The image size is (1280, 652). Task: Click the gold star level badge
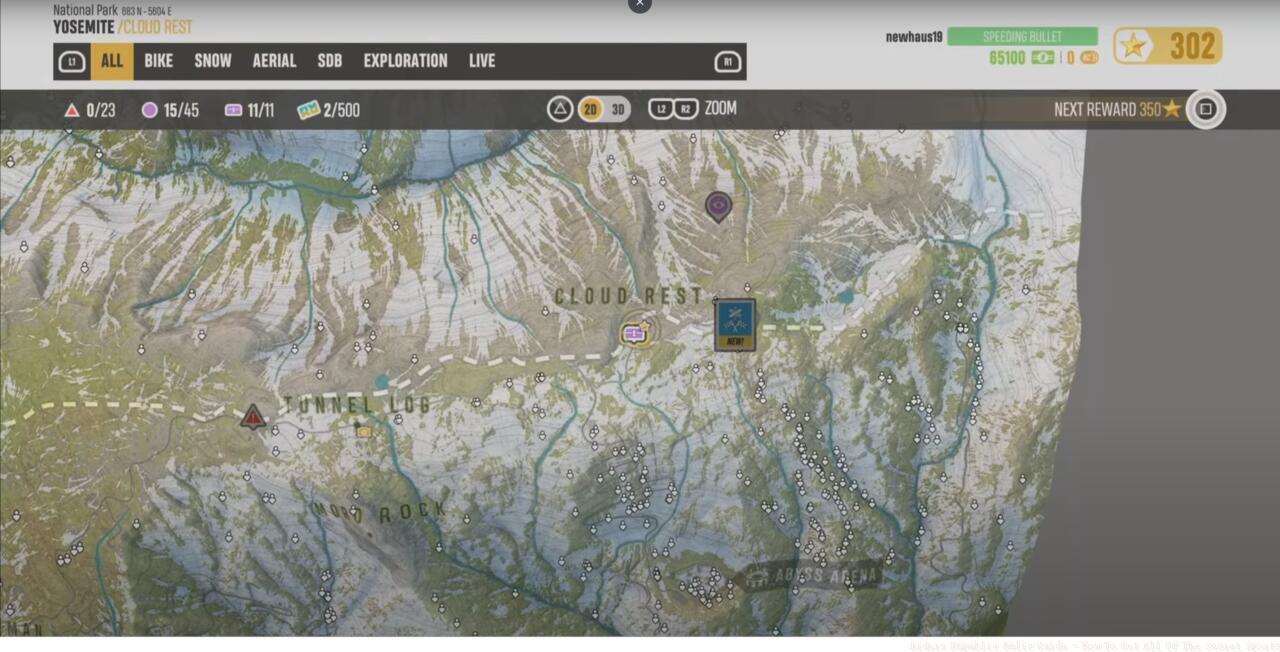point(1167,46)
